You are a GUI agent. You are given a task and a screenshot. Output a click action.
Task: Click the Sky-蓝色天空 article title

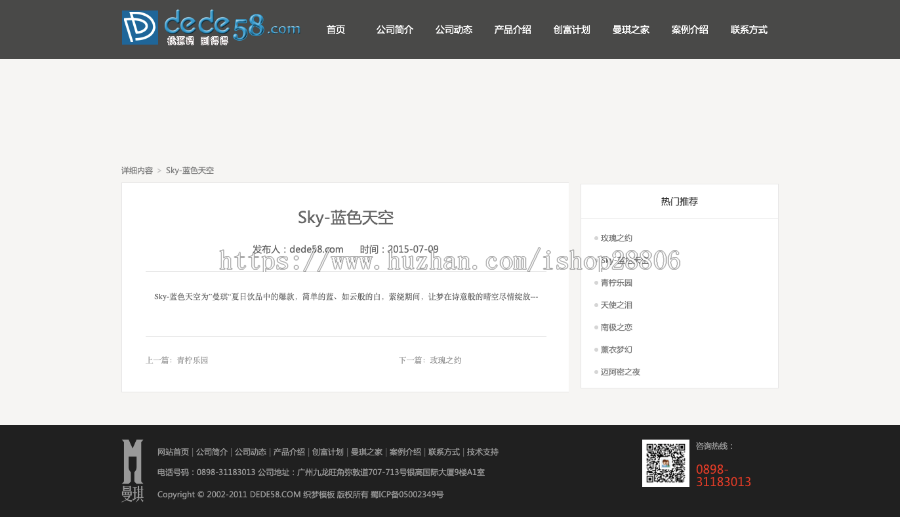click(346, 217)
